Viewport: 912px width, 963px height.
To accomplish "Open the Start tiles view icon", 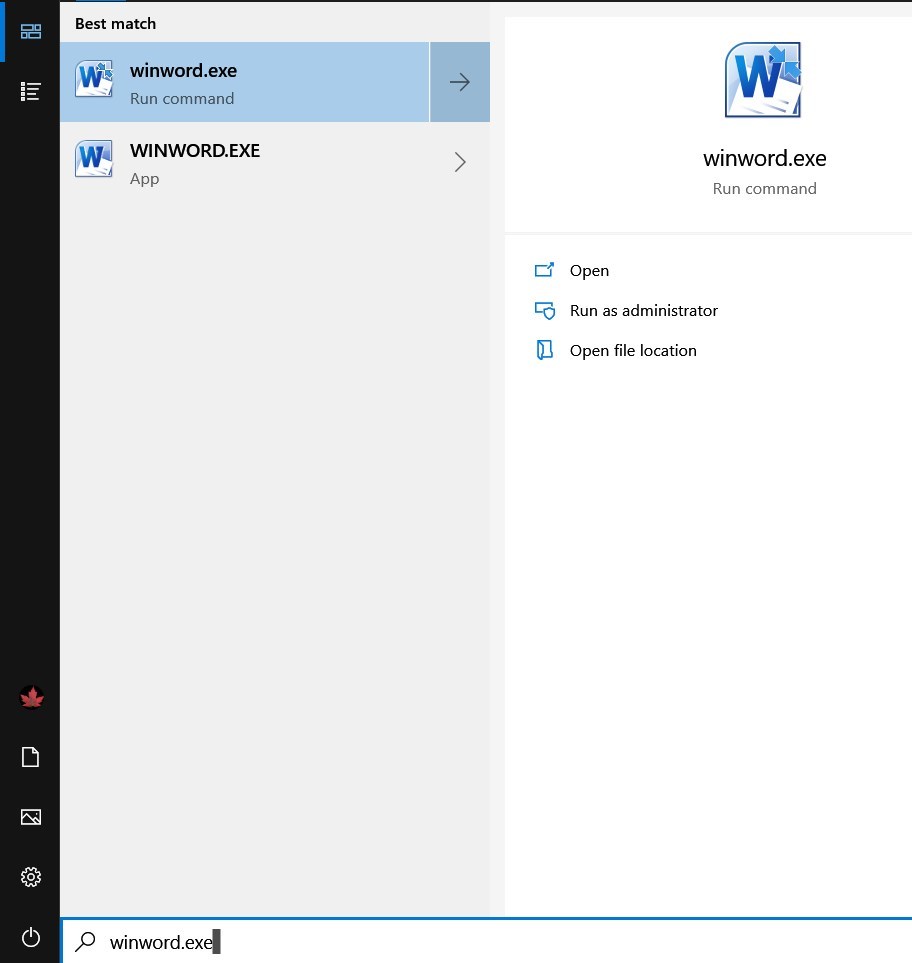I will (x=31, y=31).
